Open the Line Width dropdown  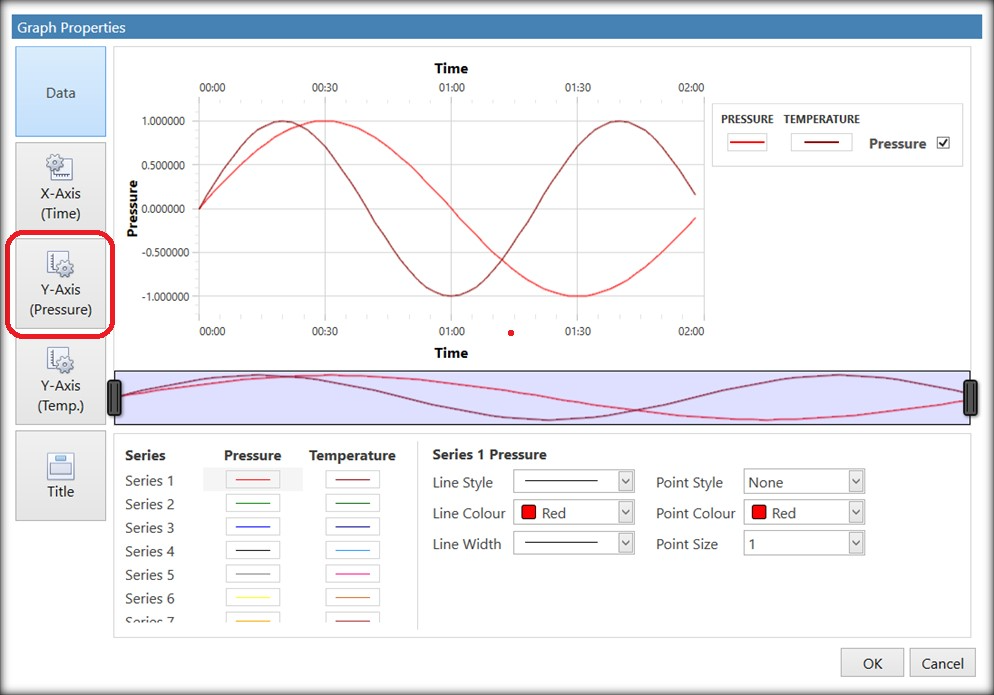coord(574,543)
